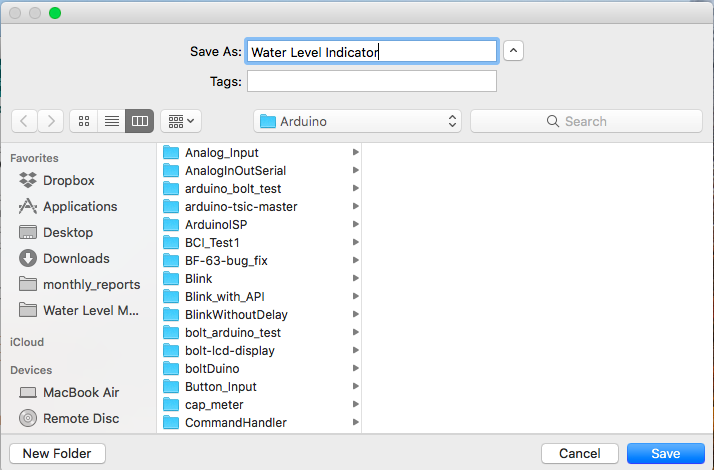The image size is (714, 470).
Task: Switch to icon view mode
Action: pyautogui.click(x=84, y=121)
